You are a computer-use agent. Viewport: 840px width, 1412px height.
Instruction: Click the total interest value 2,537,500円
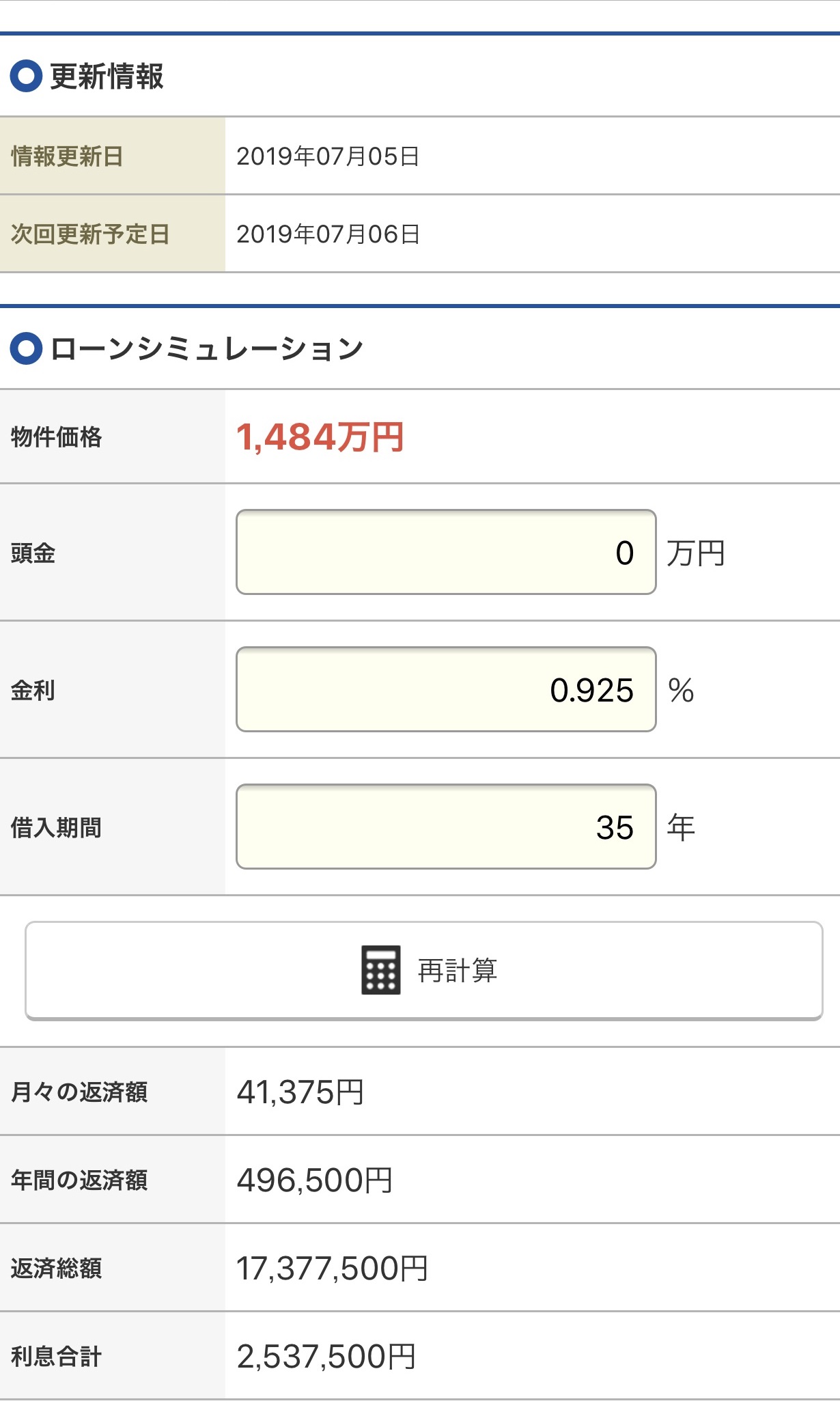click(326, 1356)
